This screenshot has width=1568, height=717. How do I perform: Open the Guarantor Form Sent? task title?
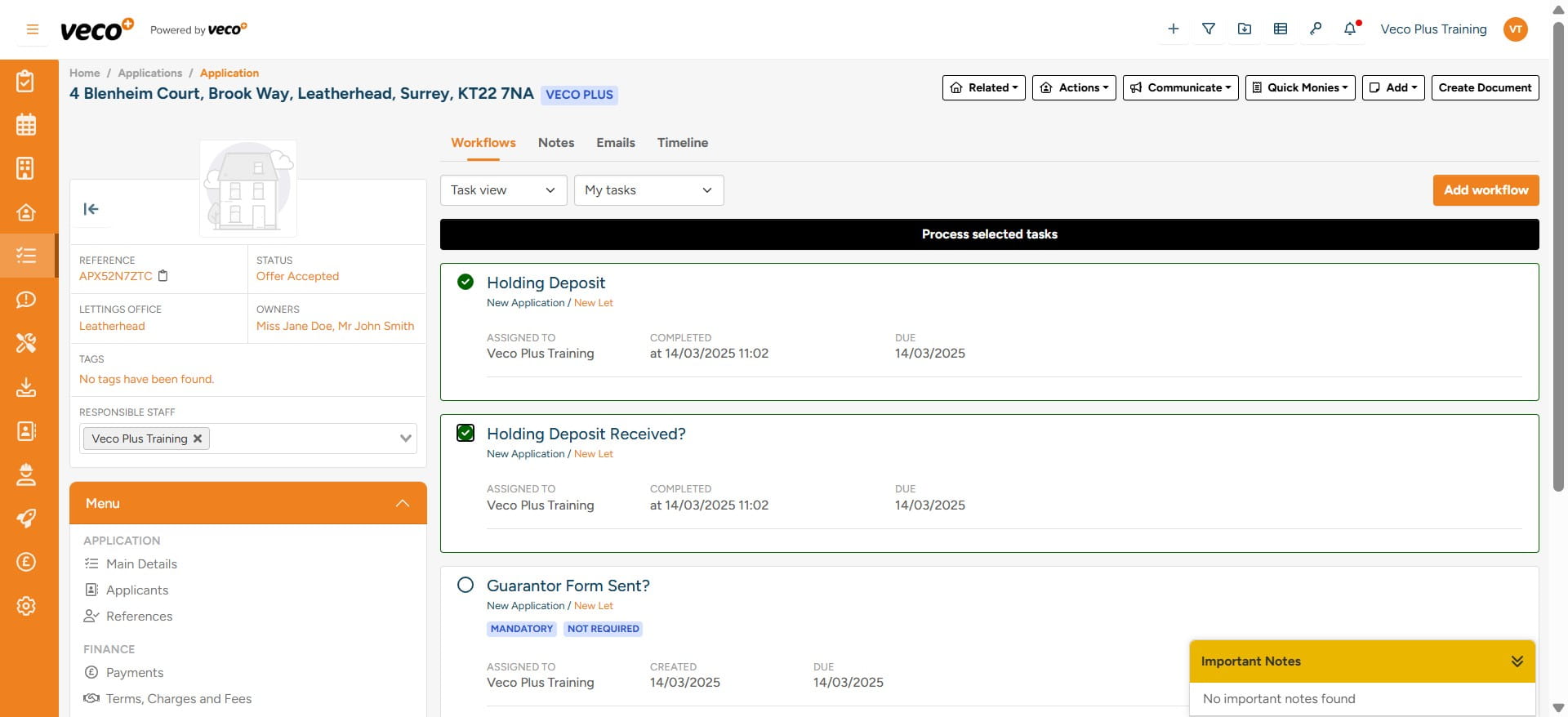click(x=568, y=586)
